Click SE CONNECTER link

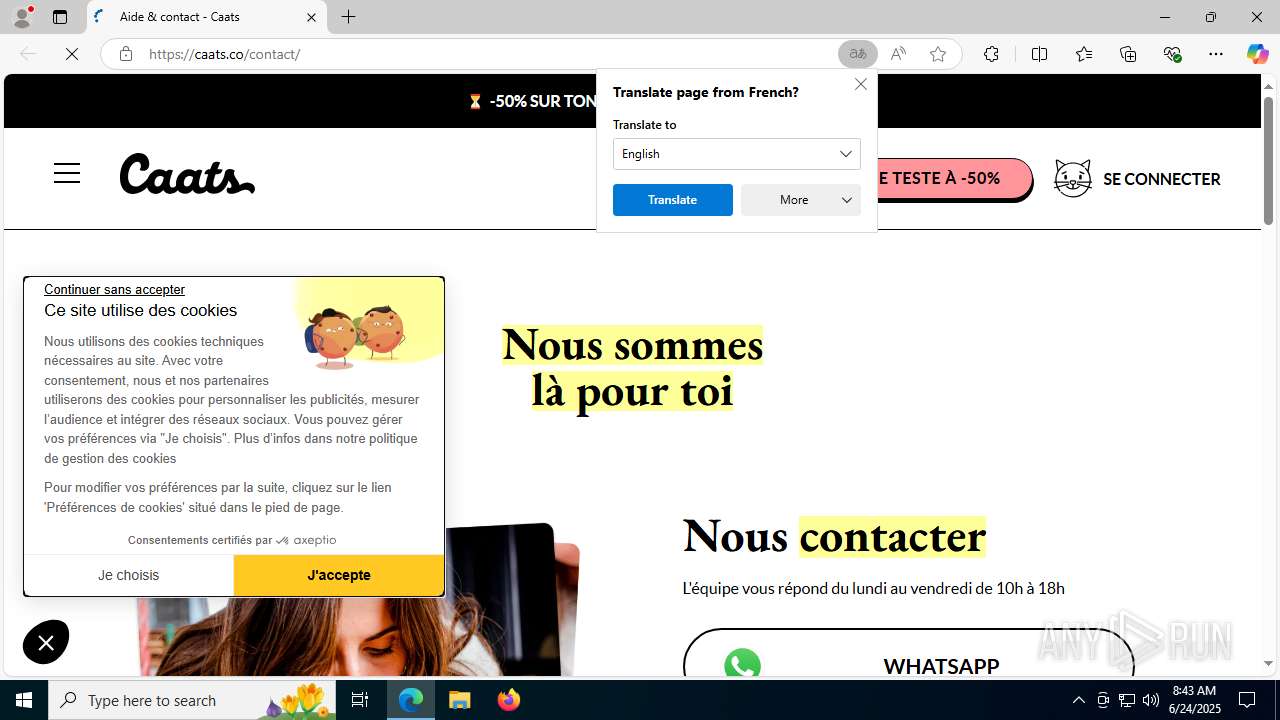click(x=1161, y=179)
